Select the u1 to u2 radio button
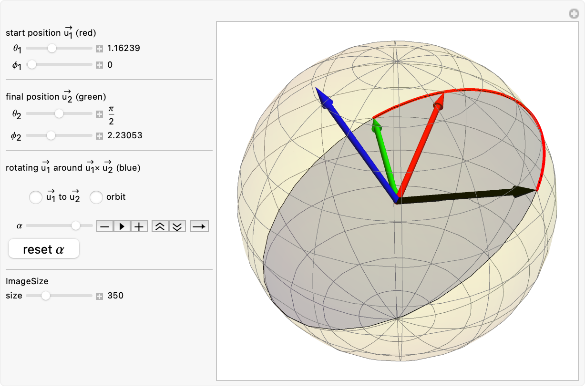The width and height of the screenshot is (585, 388). (35, 197)
